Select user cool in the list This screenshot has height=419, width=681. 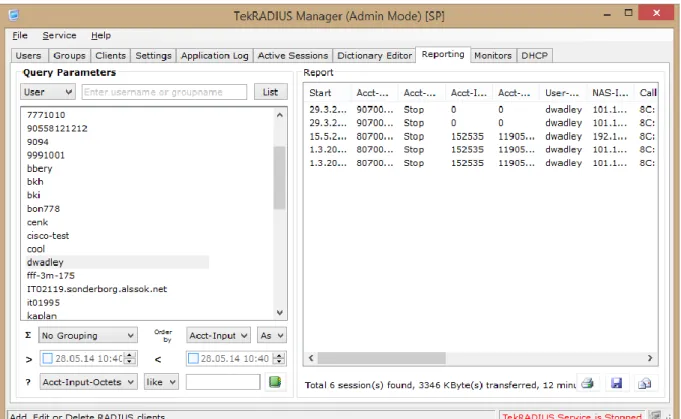36,249
